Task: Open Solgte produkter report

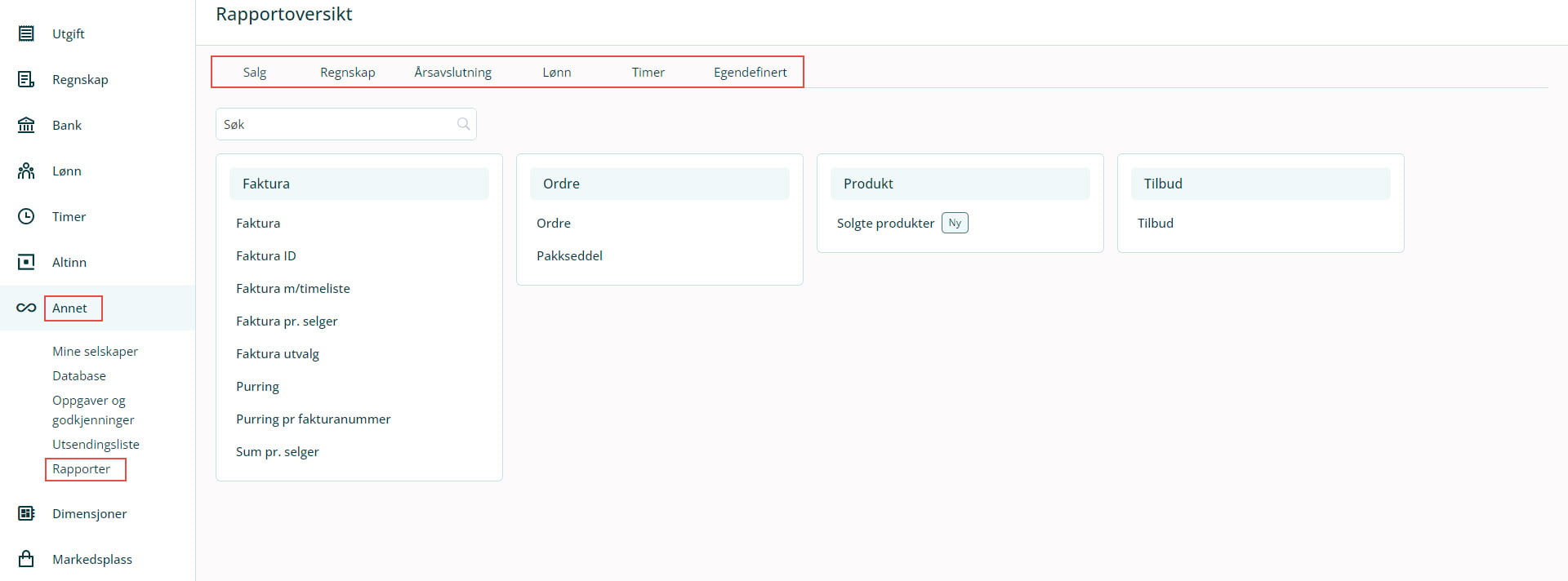Action: coord(885,223)
